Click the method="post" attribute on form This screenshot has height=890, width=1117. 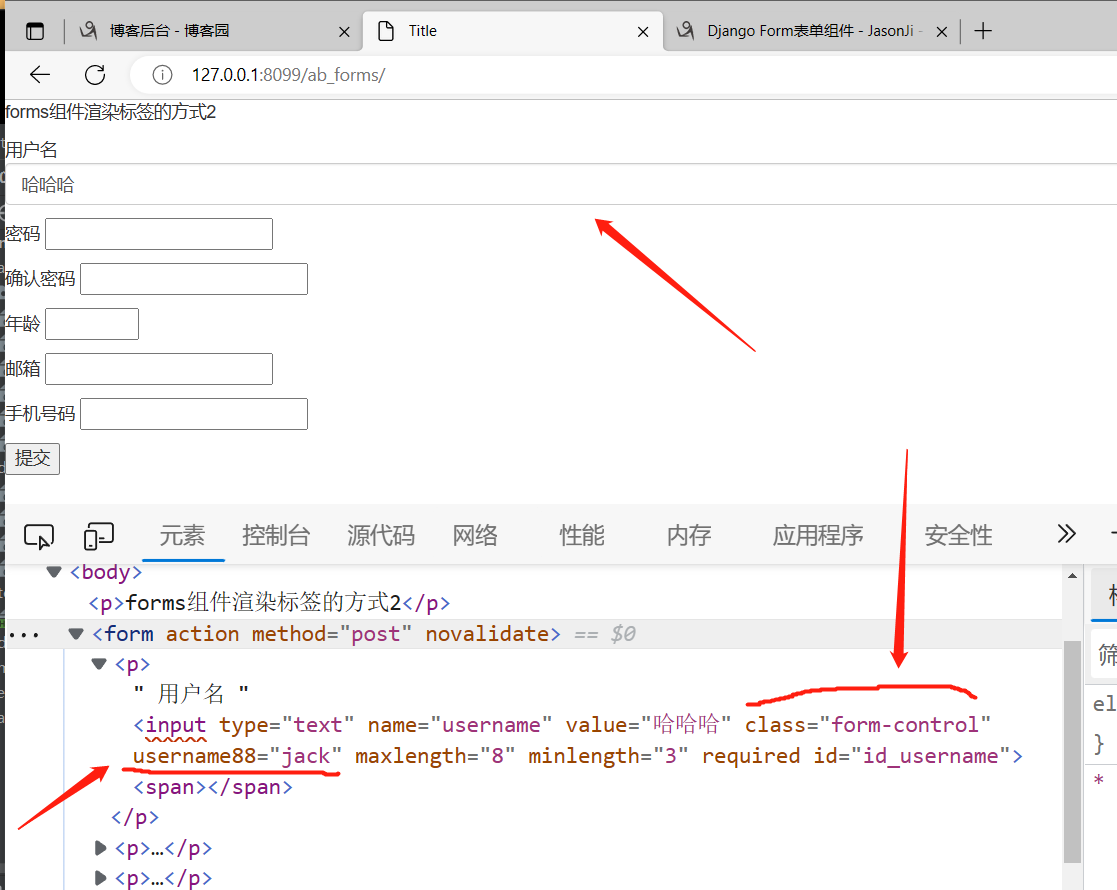pos(332,633)
